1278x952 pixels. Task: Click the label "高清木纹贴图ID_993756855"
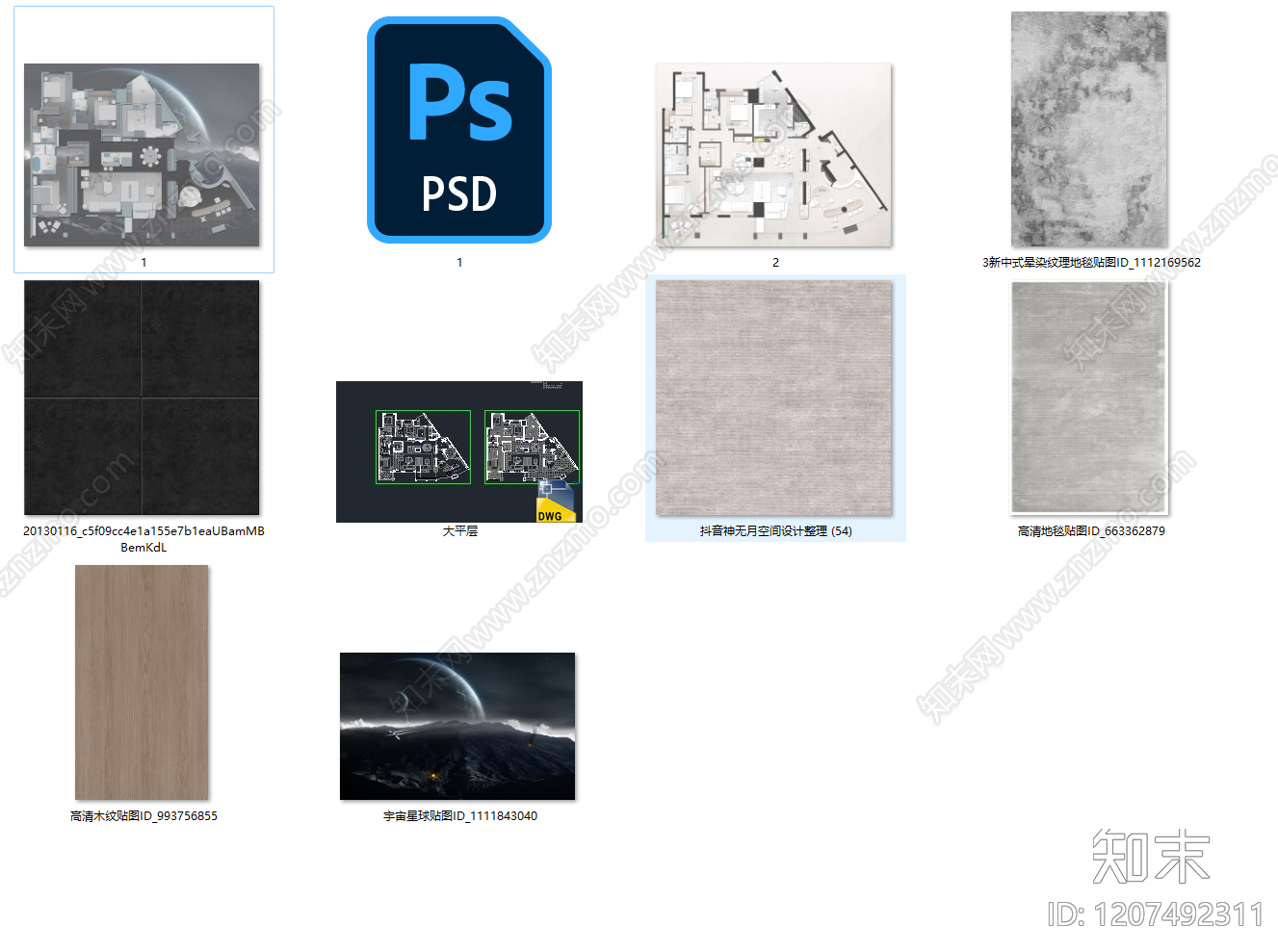tap(143, 815)
